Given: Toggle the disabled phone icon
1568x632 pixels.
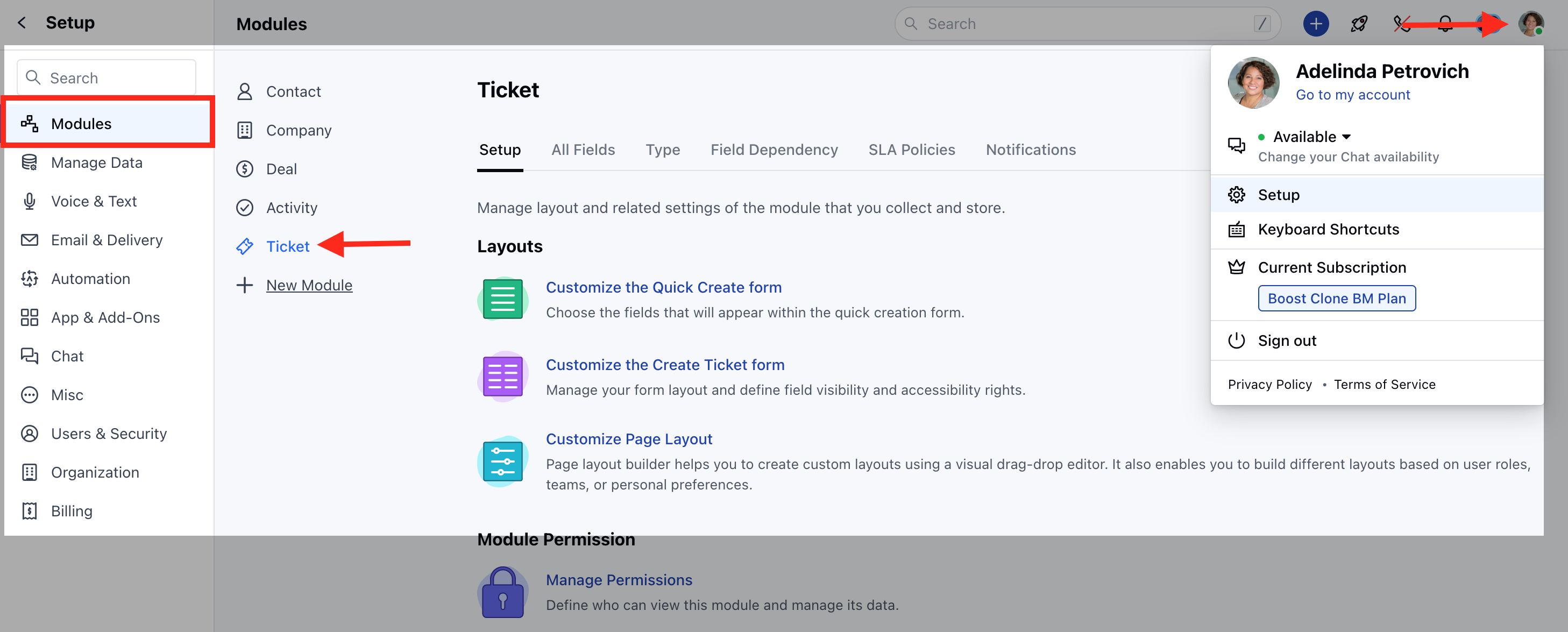Looking at the screenshot, I should tap(1401, 24).
